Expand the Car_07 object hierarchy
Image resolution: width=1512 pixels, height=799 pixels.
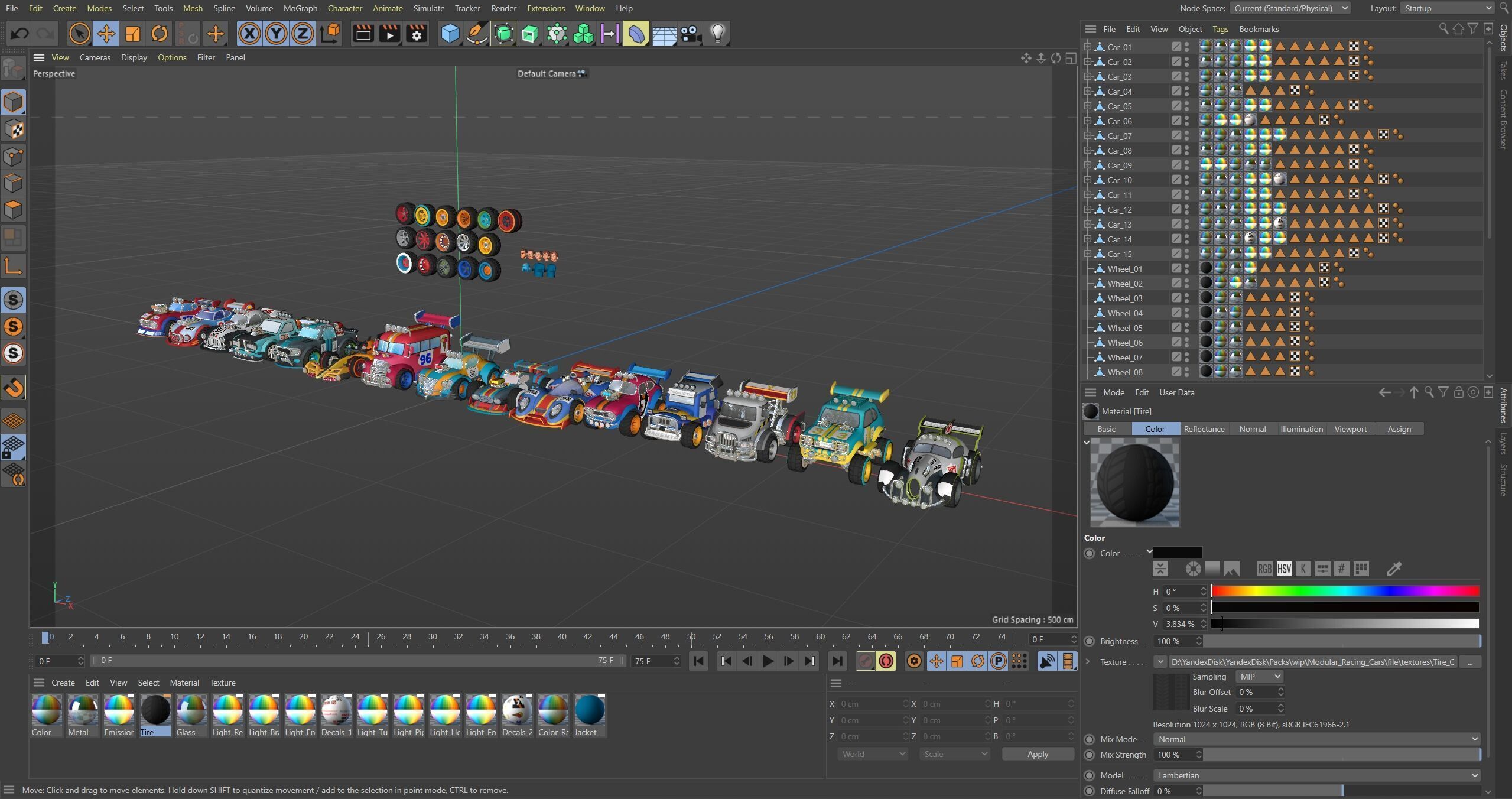click(x=1088, y=135)
